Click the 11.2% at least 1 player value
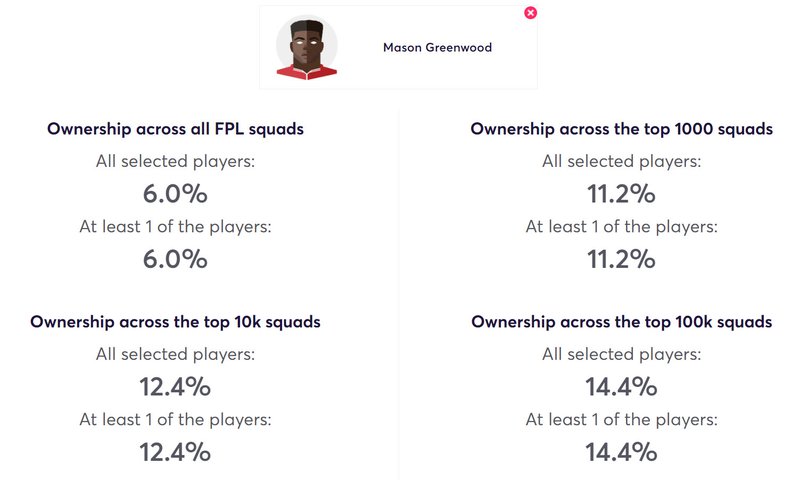Screen dimensions: 800x480 [x=621, y=259]
